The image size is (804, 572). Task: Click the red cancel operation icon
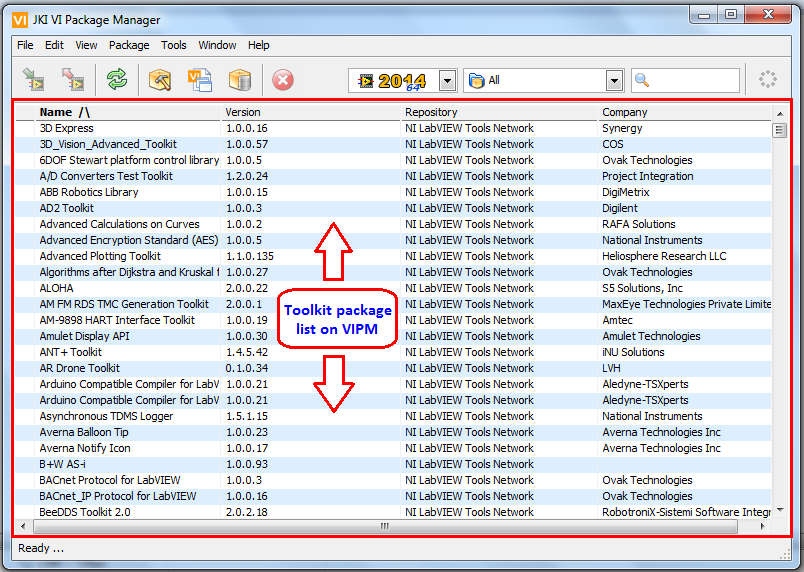point(283,80)
